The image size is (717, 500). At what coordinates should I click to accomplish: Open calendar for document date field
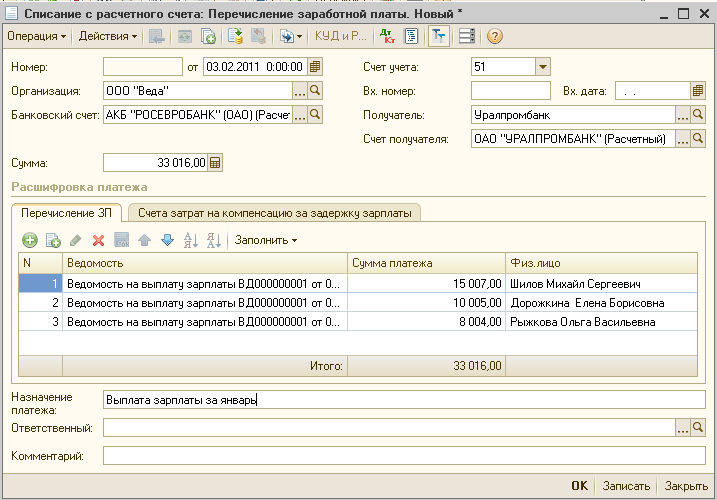315,67
